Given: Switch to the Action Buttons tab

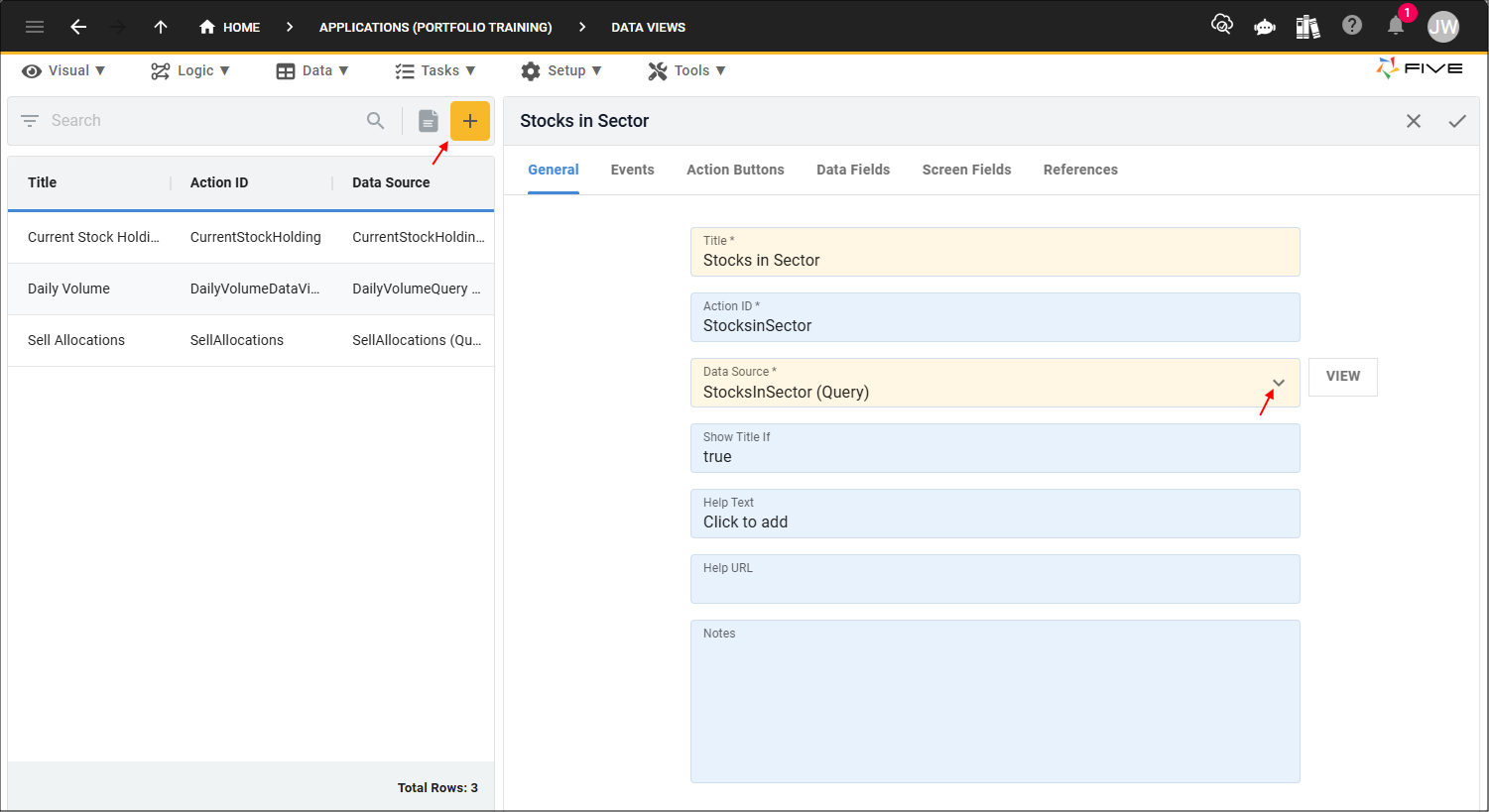Looking at the screenshot, I should click(735, 170).
